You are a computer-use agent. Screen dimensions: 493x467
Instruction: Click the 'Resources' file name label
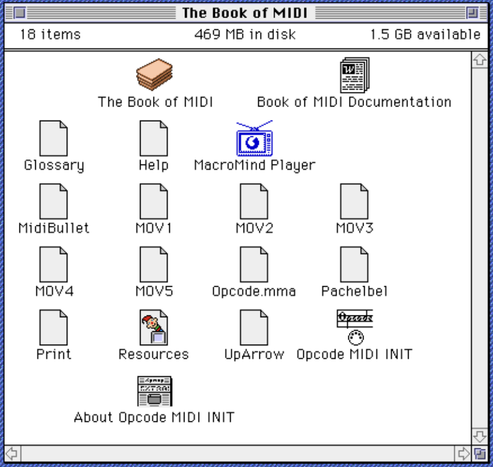(154, 354)
